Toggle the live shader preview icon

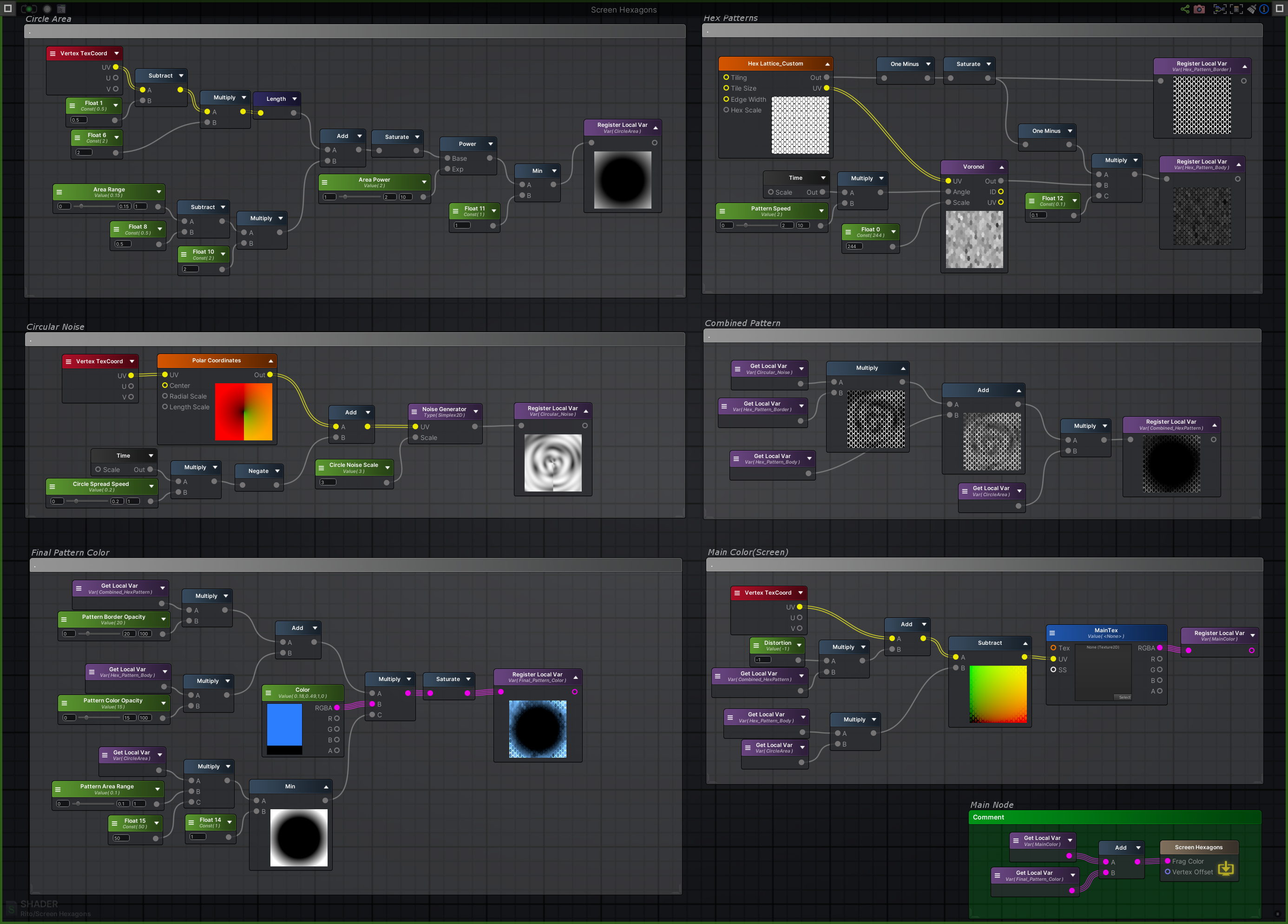tap(29, 9)
